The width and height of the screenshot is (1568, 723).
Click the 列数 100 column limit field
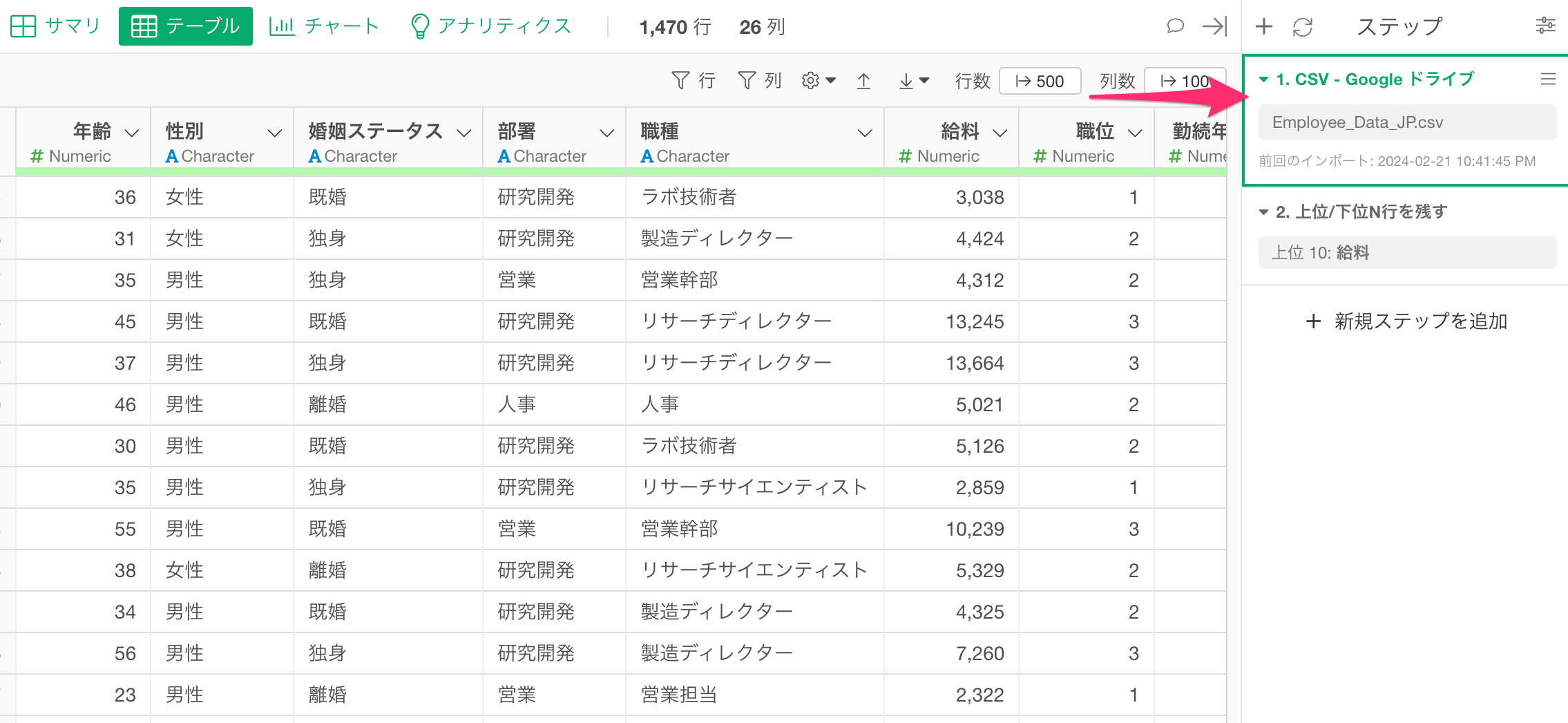click(x=1185, y=81)
